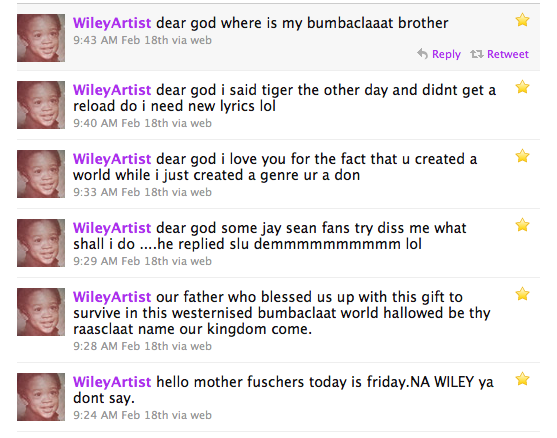The image size is (557, 438).
Task: Star the today is friday tweet
Action: click(523, 379)
